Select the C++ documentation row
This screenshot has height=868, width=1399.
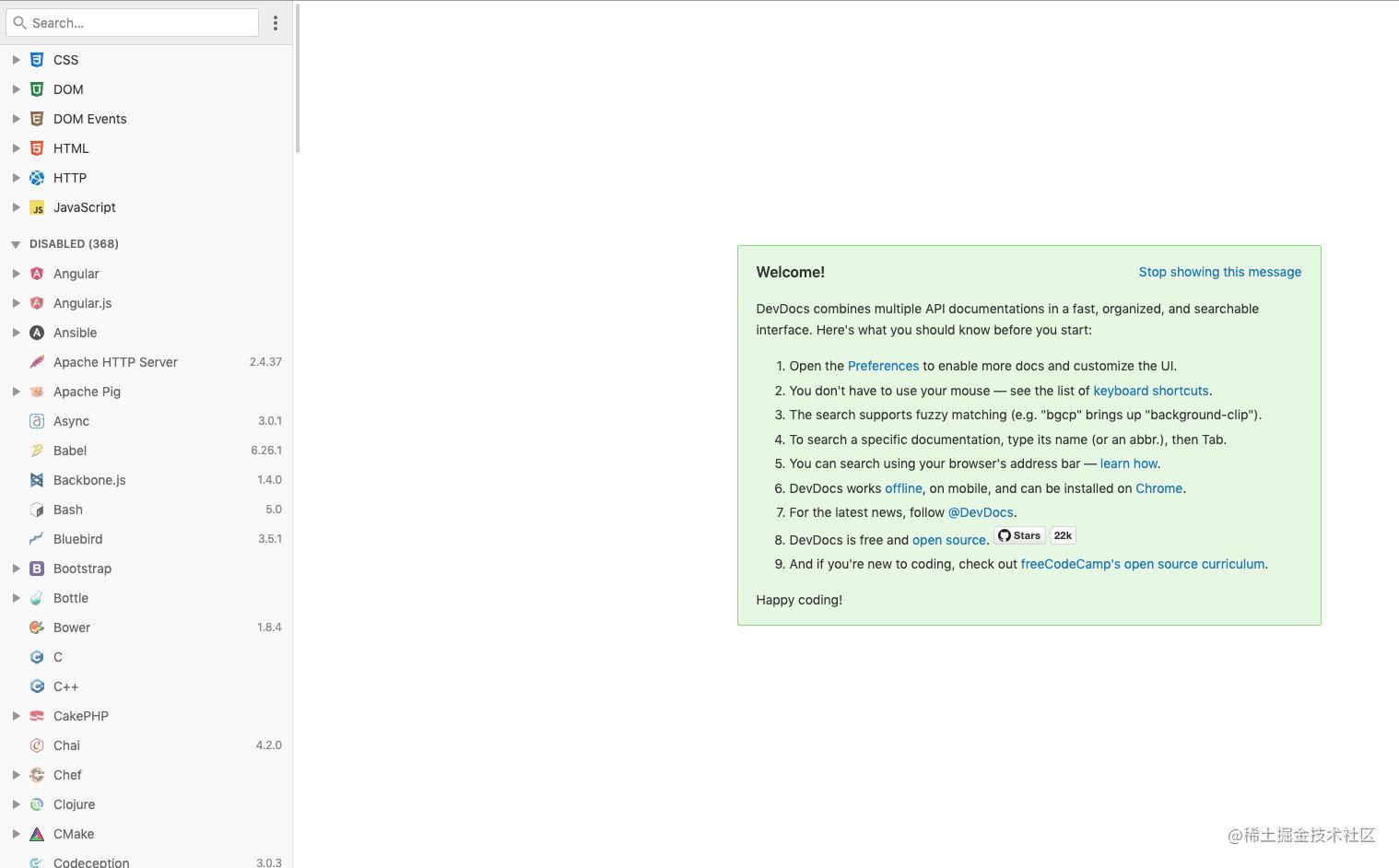[147, 686]
